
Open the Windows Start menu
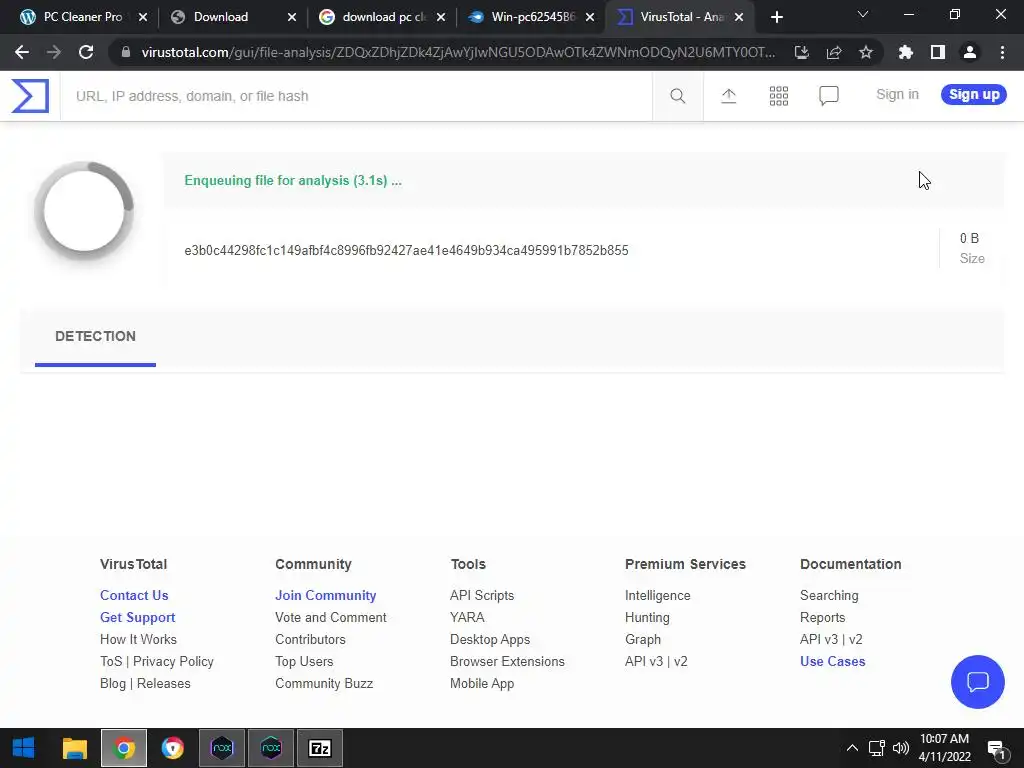(x=24, y=748)
